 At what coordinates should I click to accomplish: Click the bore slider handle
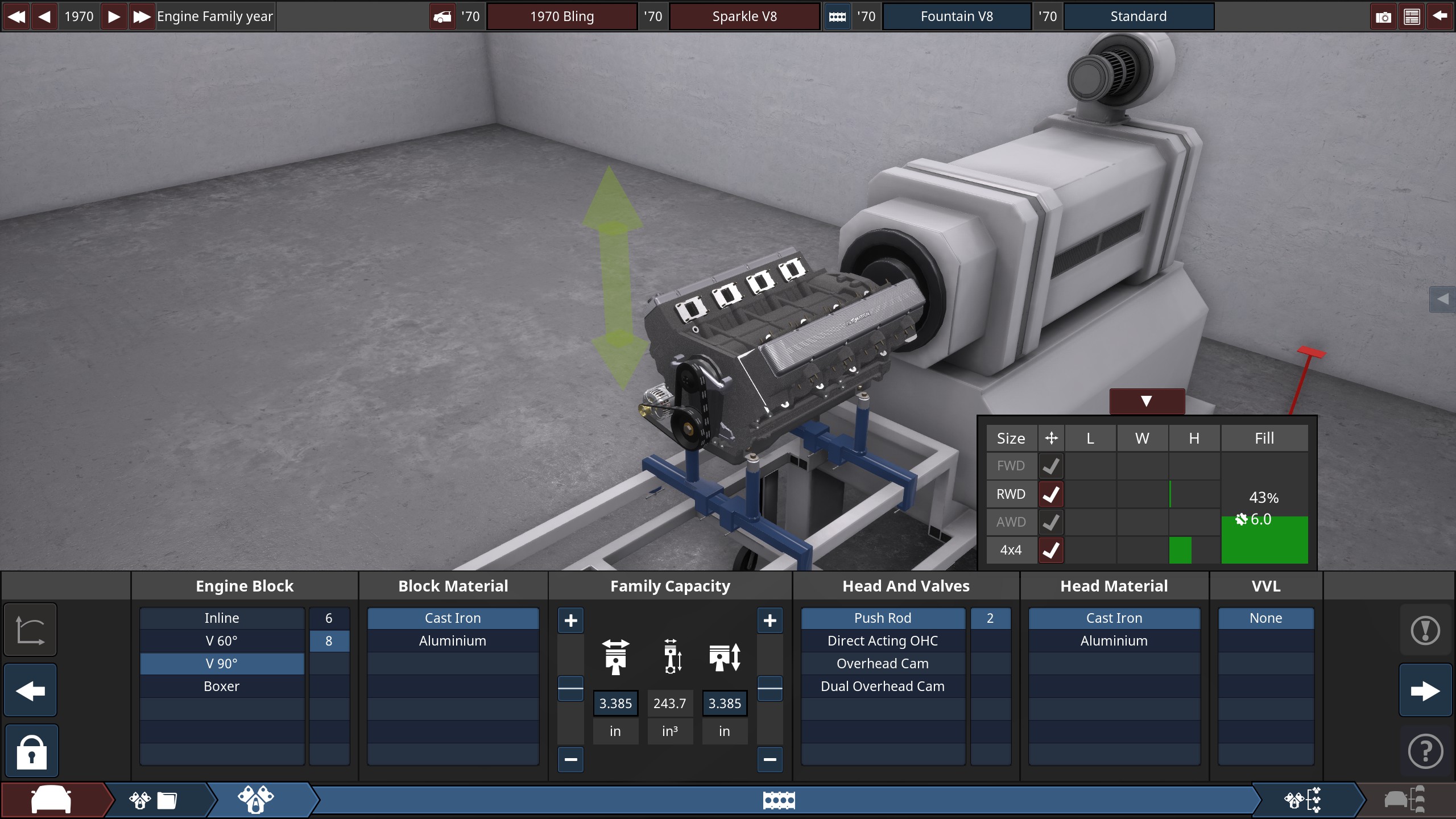coord(570,689)
